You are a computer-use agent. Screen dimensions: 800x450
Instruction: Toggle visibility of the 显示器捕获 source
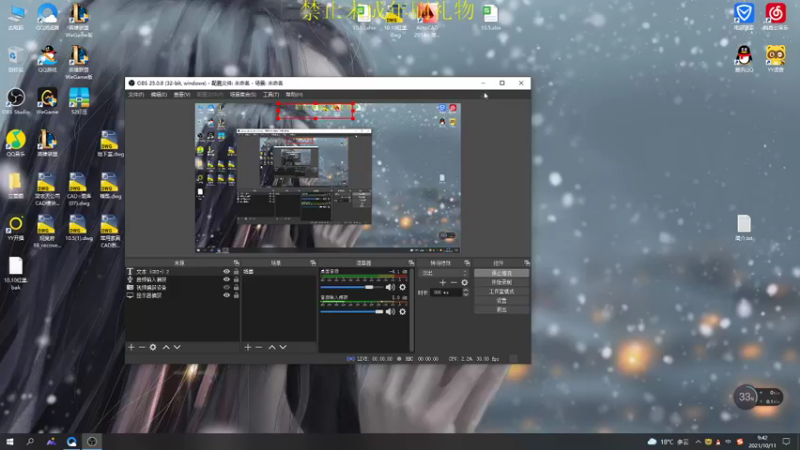227,295
